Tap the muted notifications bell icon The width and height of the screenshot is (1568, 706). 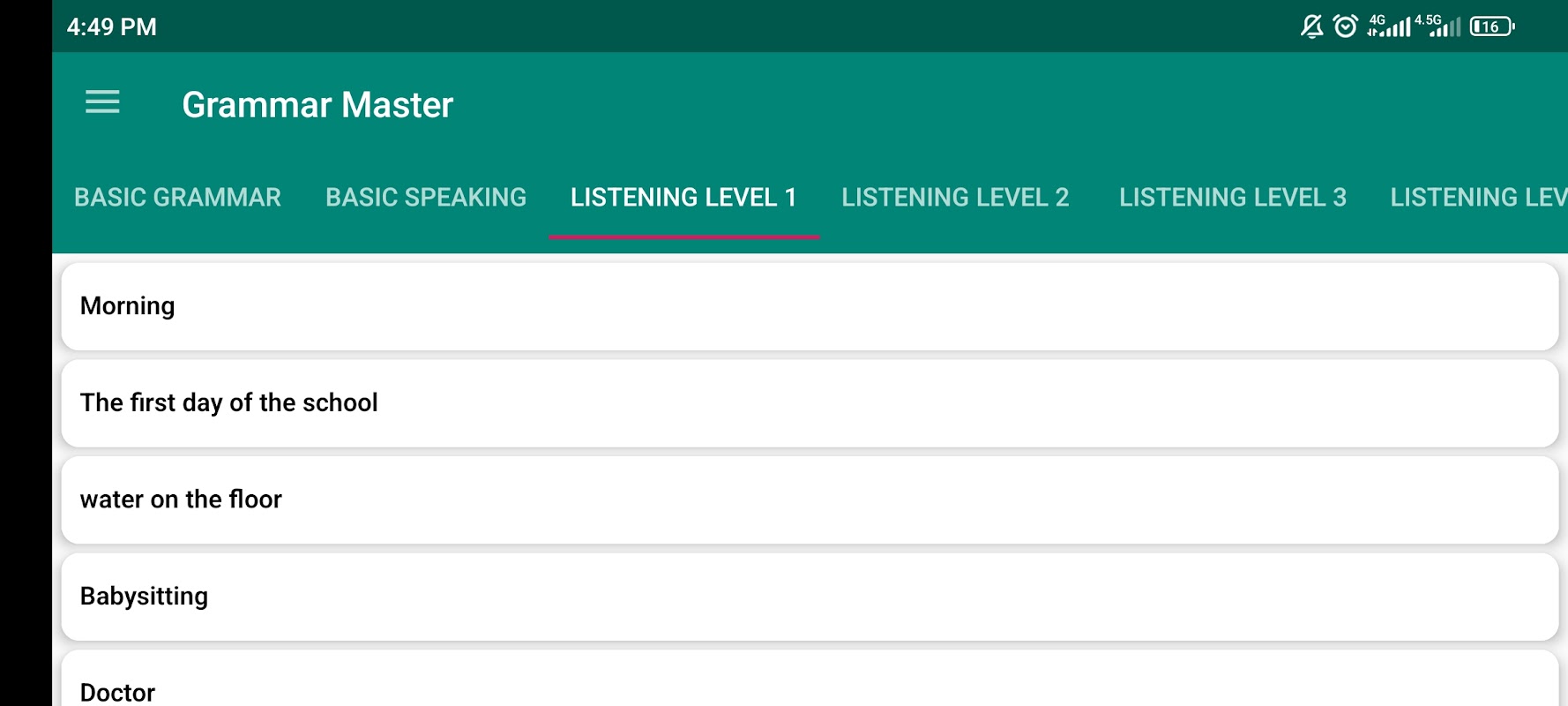click(x=1312, y=26)
